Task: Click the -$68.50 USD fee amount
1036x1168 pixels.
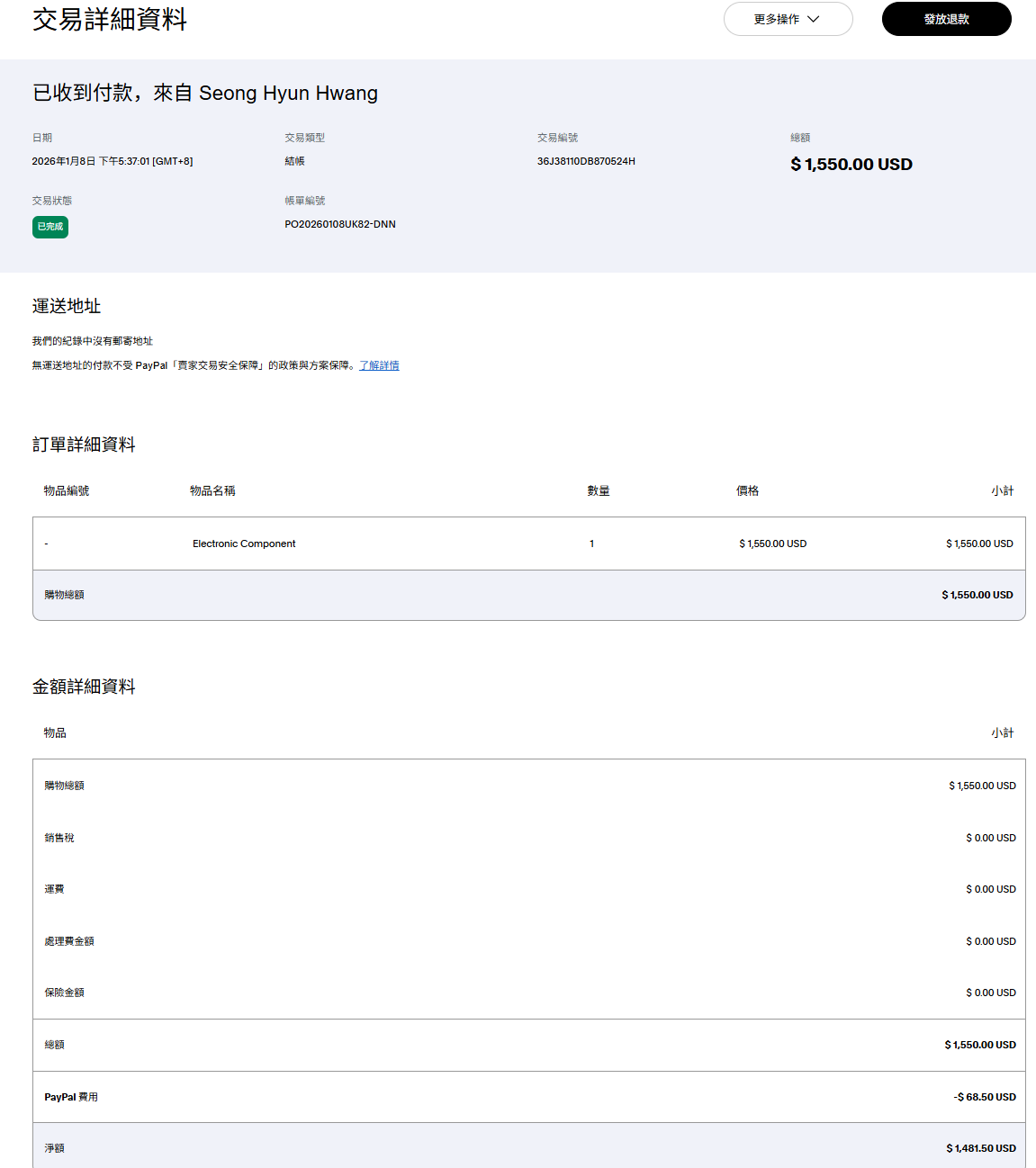Action: coord(985,1097)
